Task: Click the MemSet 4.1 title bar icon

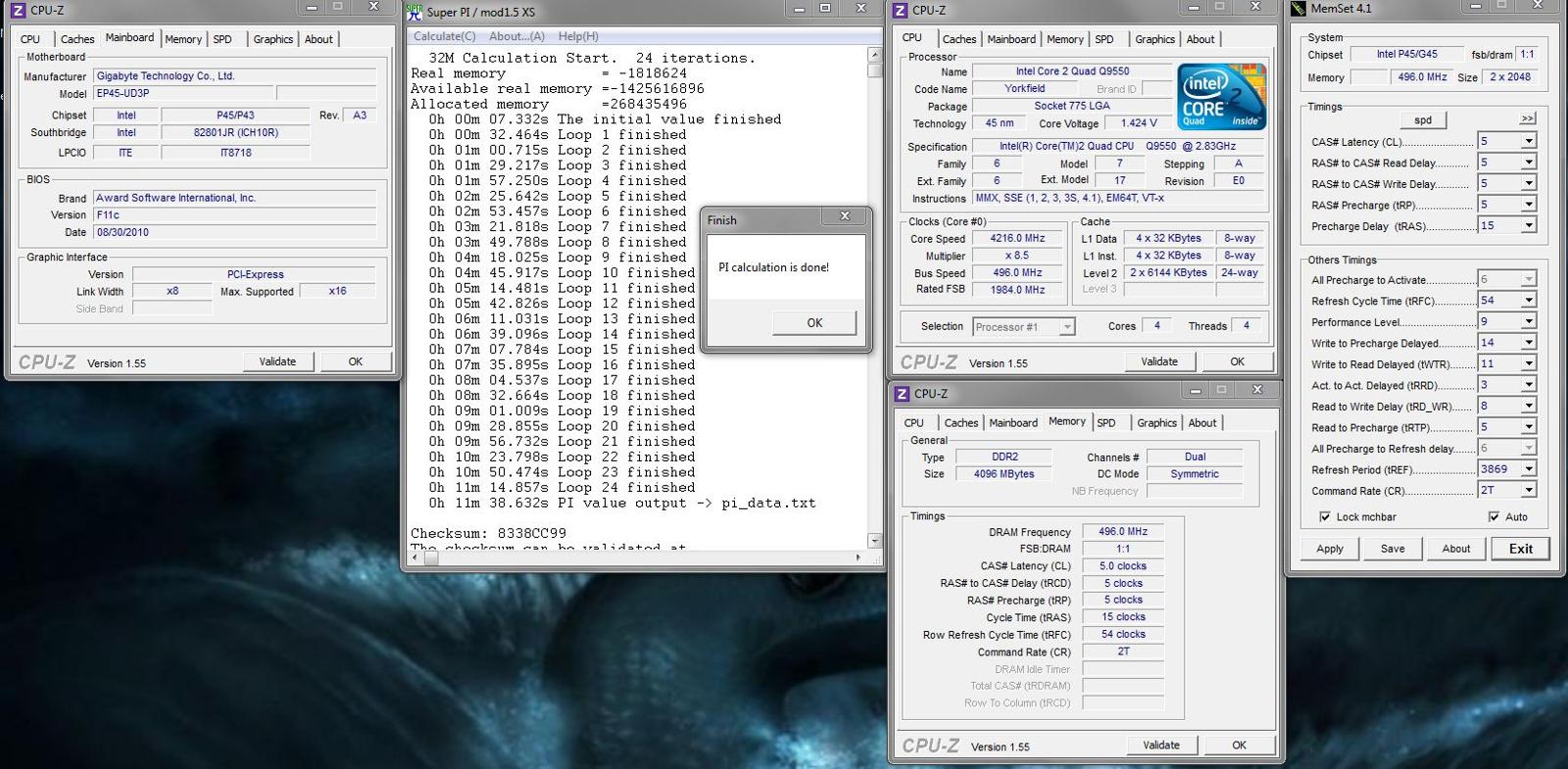Action: pyautogui.click(x=1298, y=9)
